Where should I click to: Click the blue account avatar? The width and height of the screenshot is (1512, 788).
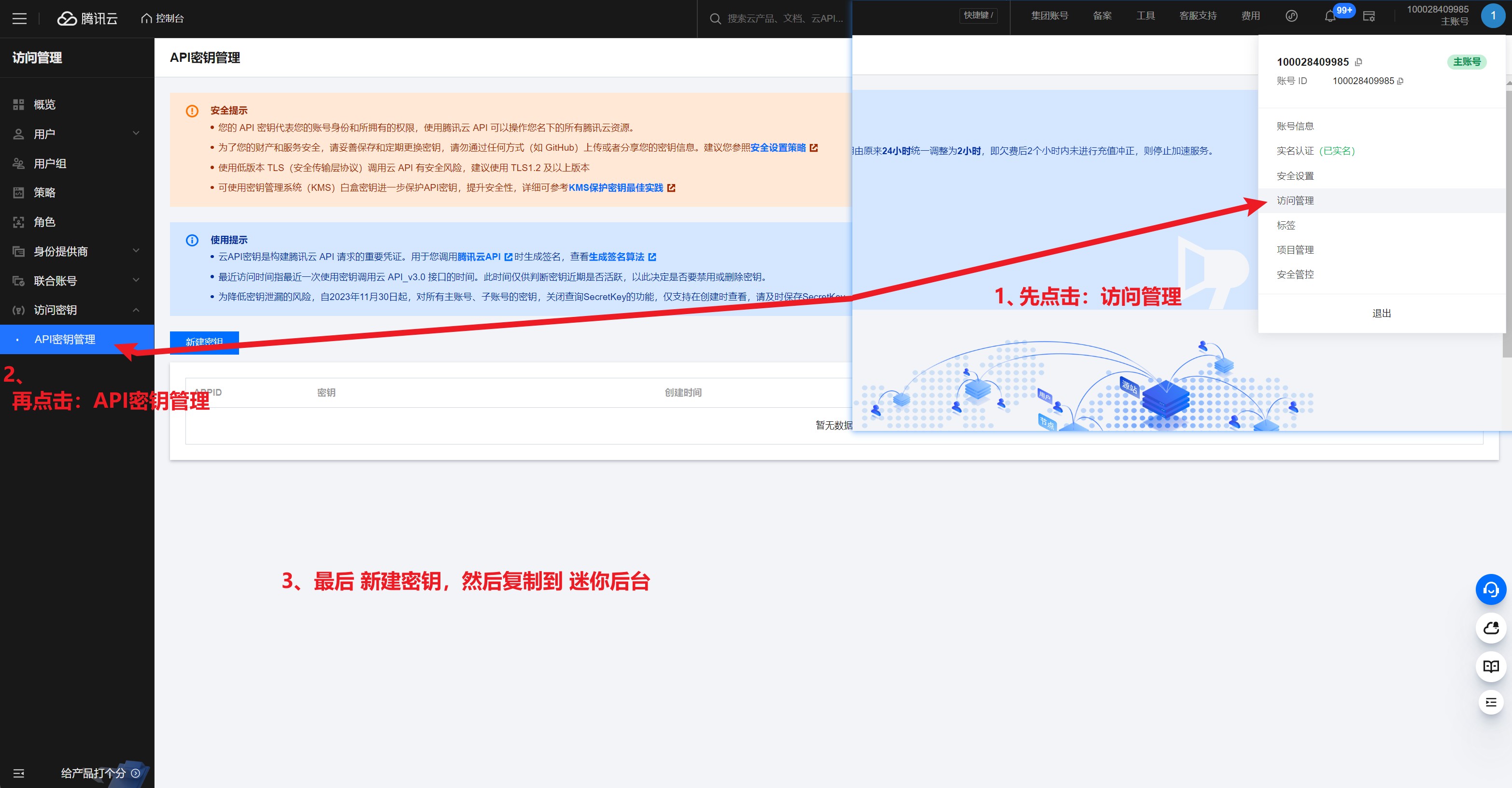(x=1493, y=16)
